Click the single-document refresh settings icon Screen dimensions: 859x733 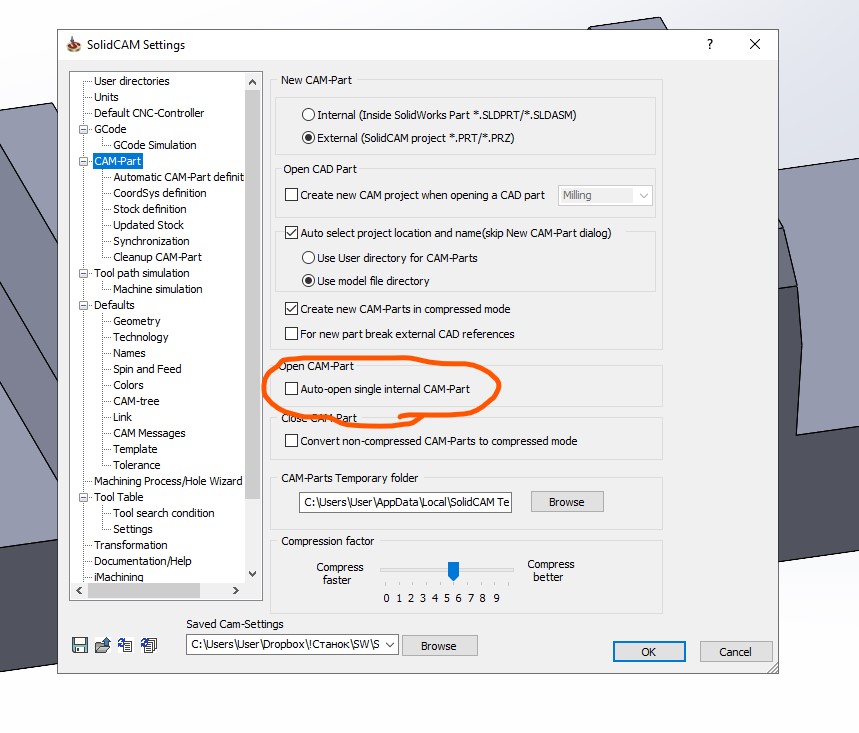pyautogui.click(x=125, y=645)
